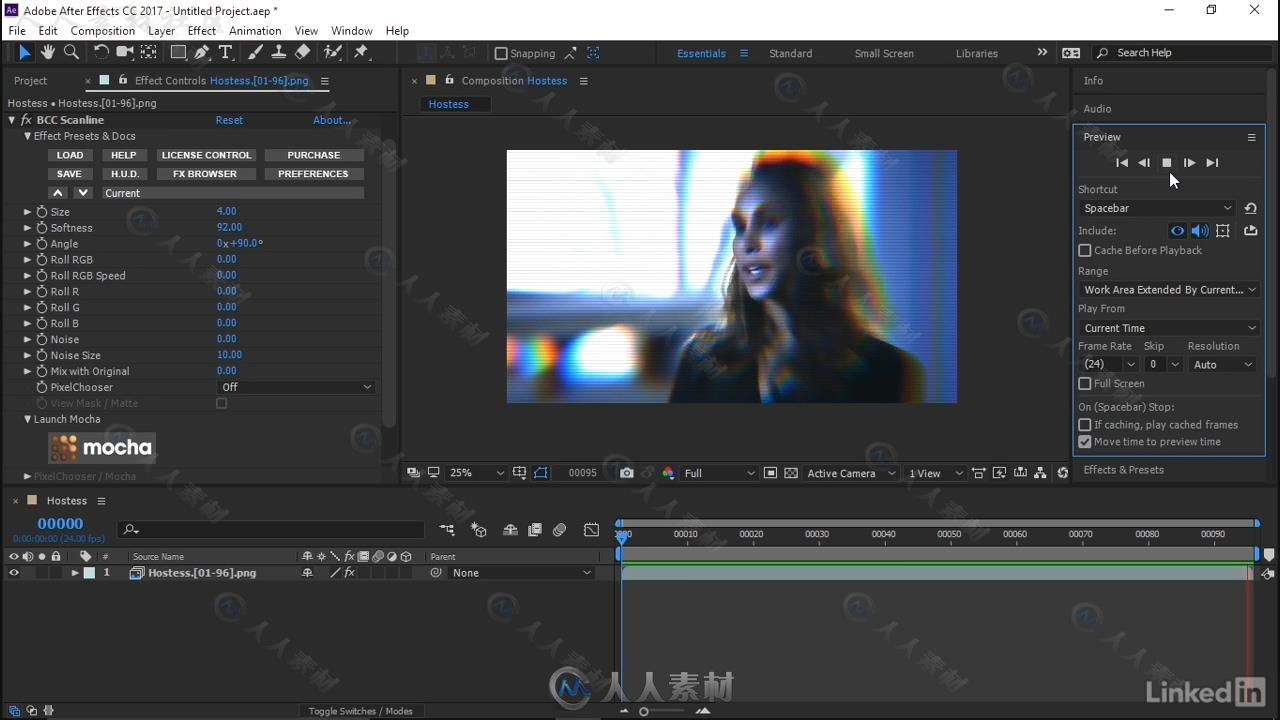Select the Selection arrow tool
The image size is (1280, 720).
click(x=24, y=52)
